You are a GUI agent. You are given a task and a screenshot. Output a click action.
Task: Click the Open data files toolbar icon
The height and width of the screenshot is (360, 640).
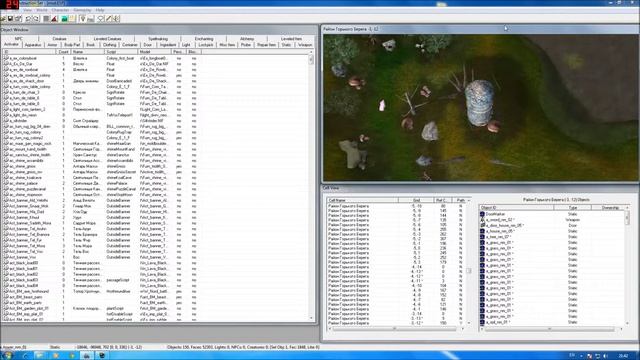click(x=3, y=19)
